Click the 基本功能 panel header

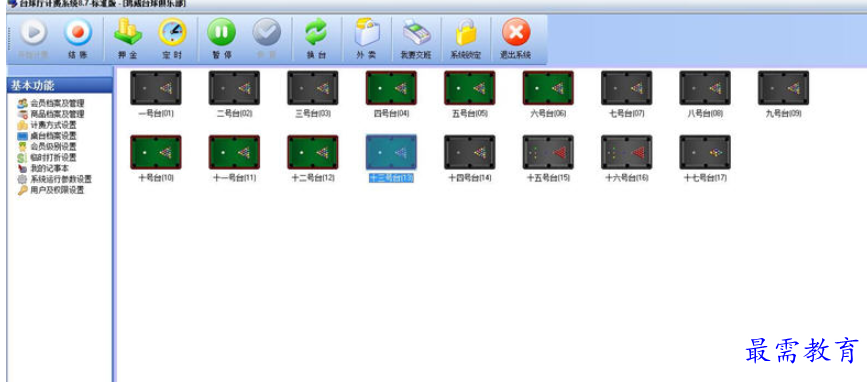(59, 85)
